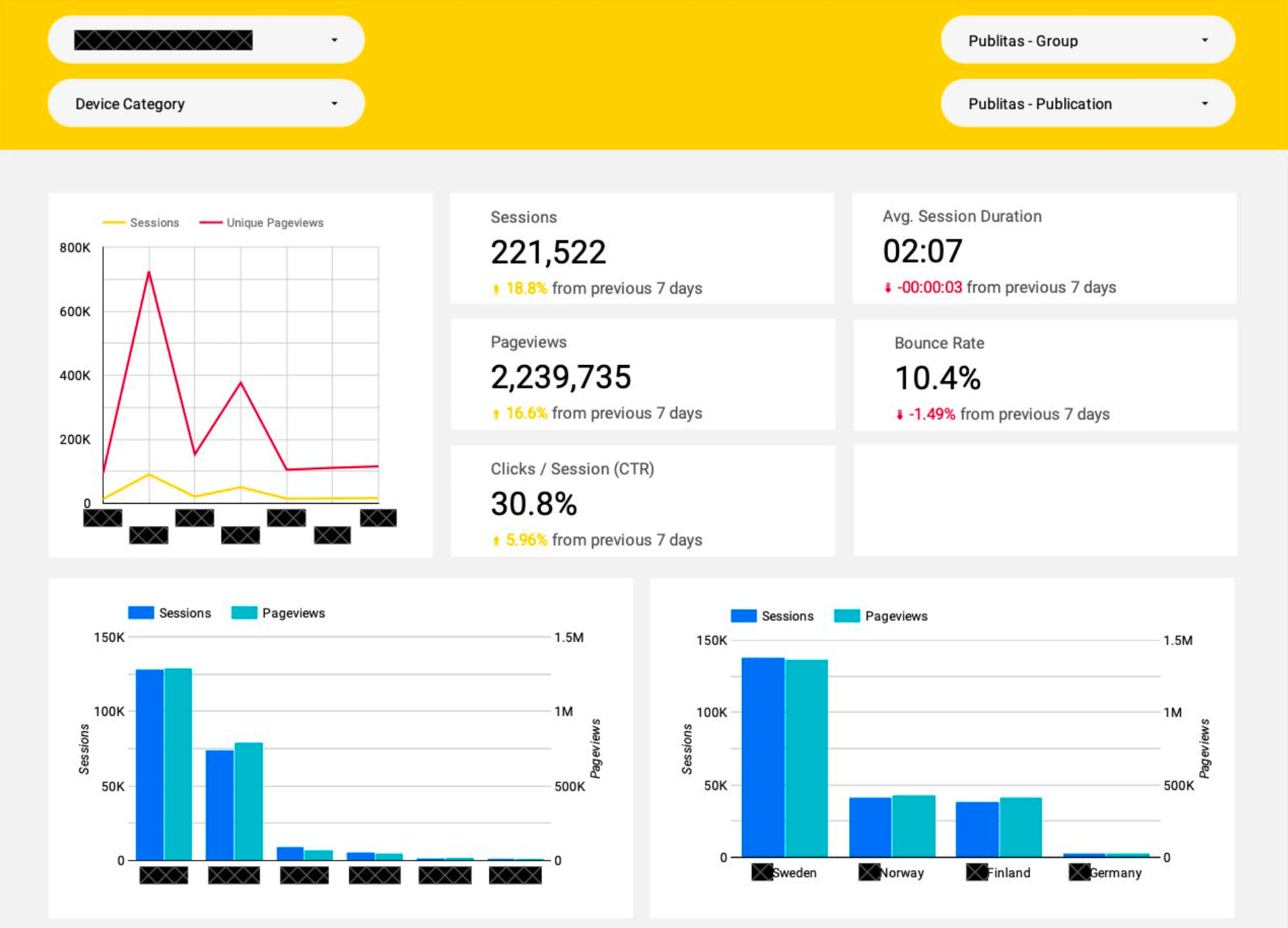1288x928 pixels.
Task: Click the yellow up arrow beside 18.8%
Action: click(x=496, y=288)
